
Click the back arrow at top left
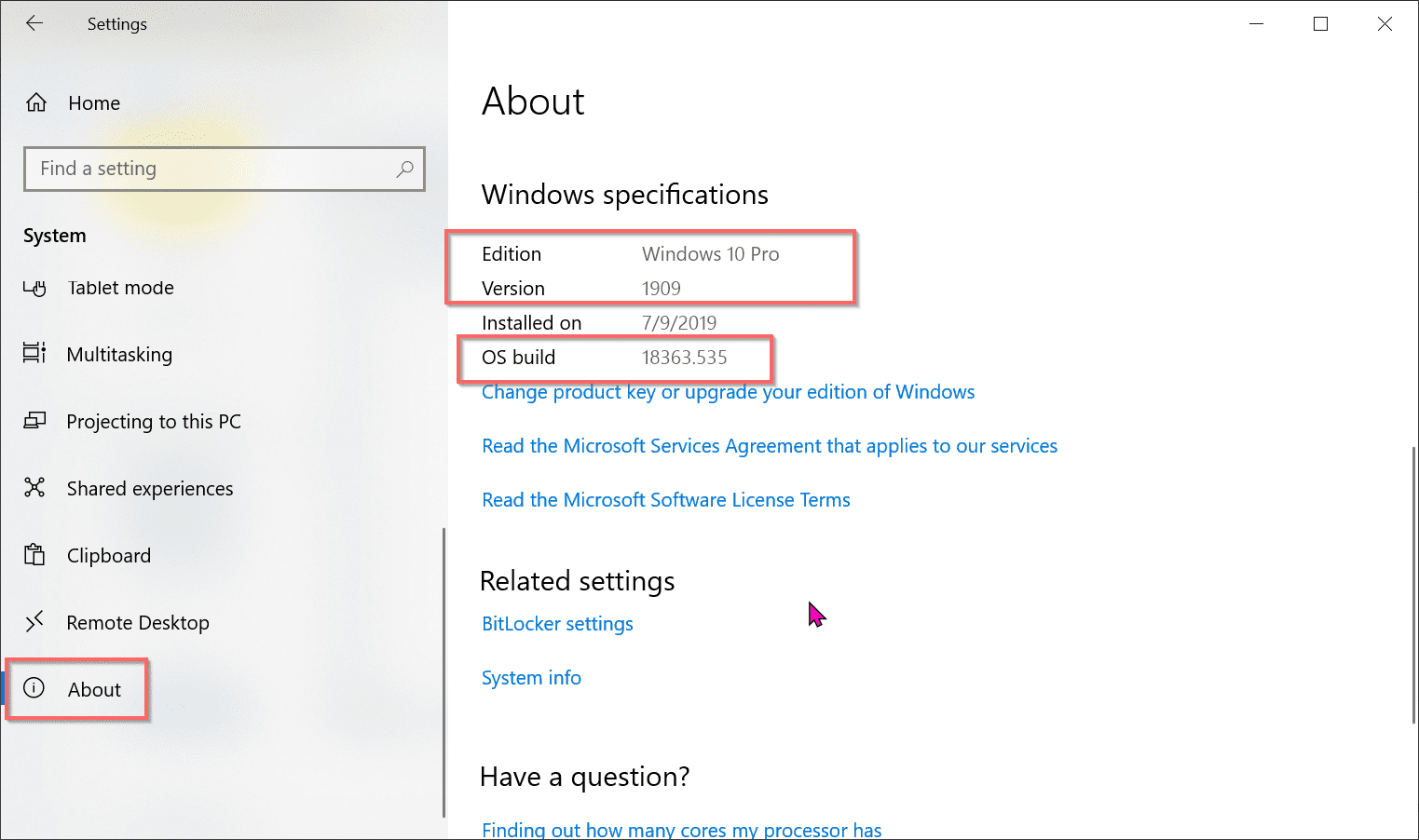click(x=34, y=23)
